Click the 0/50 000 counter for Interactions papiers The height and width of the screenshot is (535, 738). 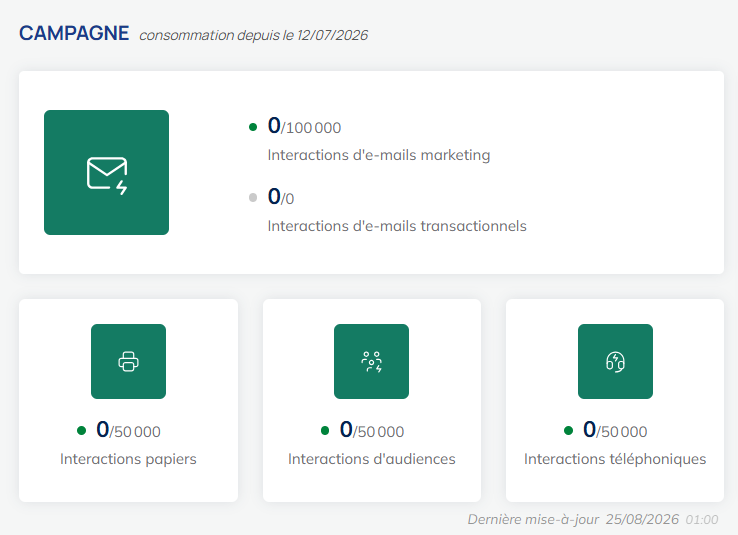tap(128, 430)
